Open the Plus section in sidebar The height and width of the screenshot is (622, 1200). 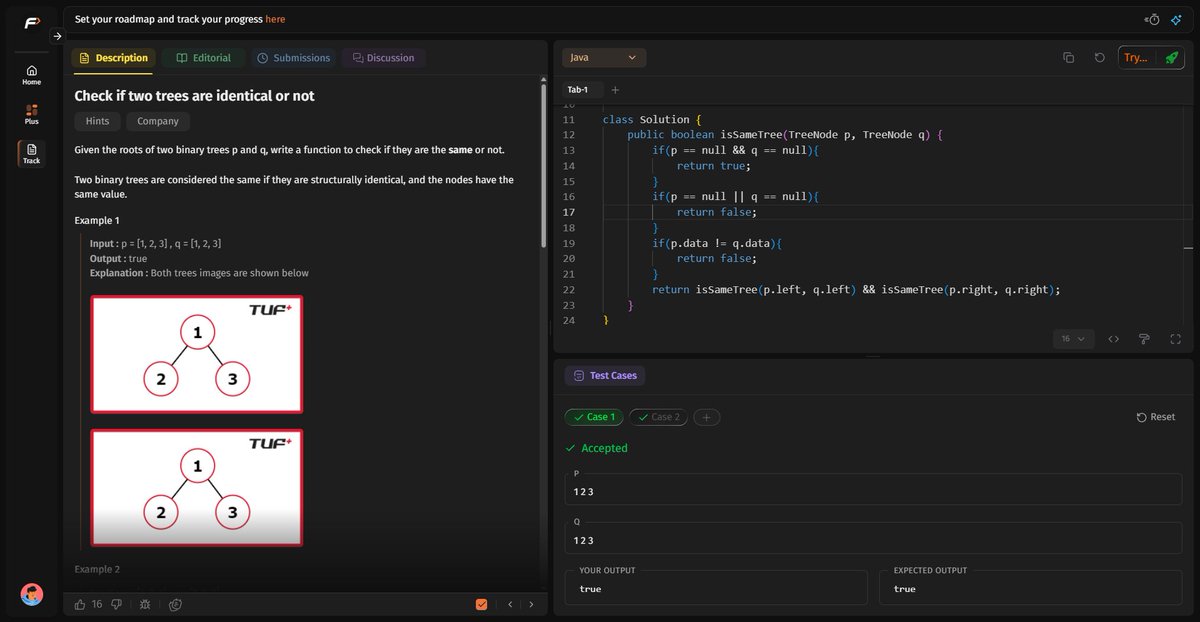click(32, 114)
